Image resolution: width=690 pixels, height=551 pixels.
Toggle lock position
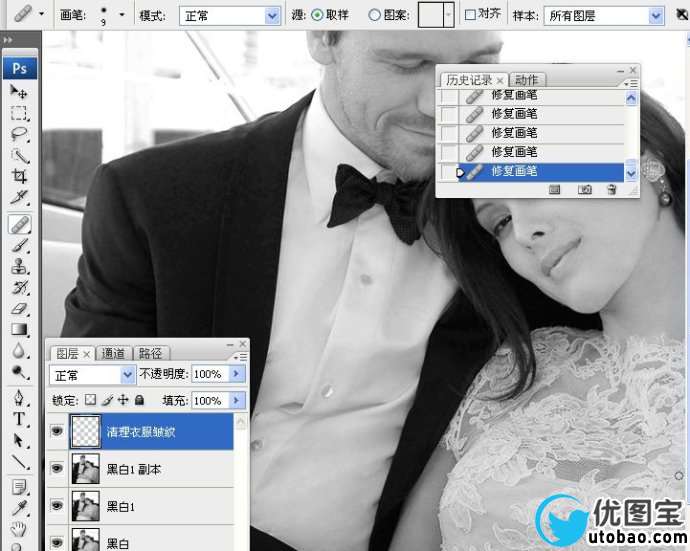pos(123,400)
